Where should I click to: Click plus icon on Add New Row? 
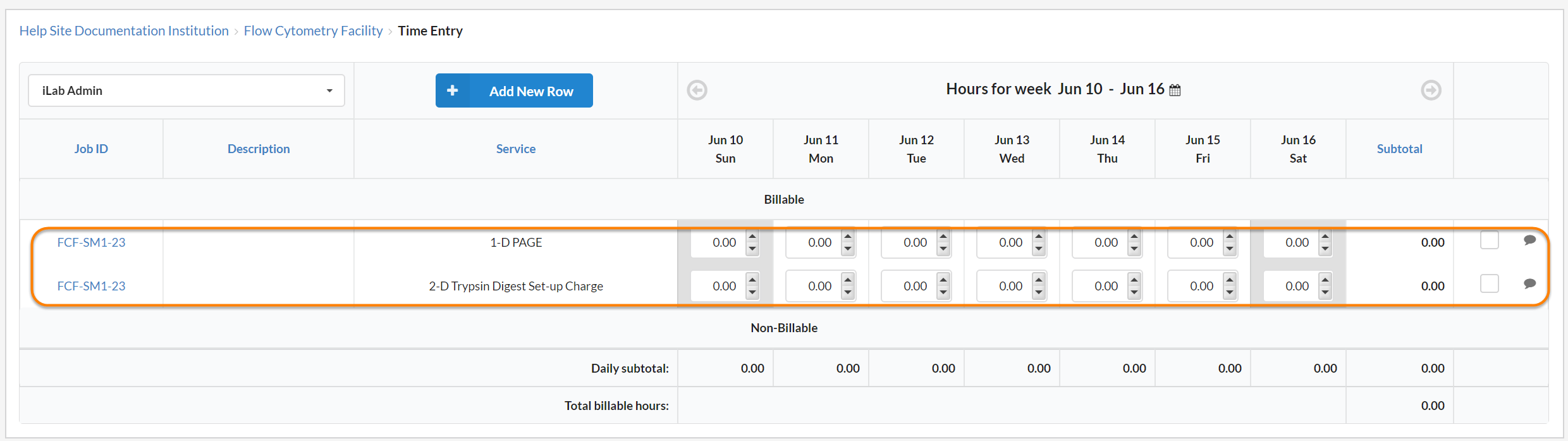(x=453, y=90)
